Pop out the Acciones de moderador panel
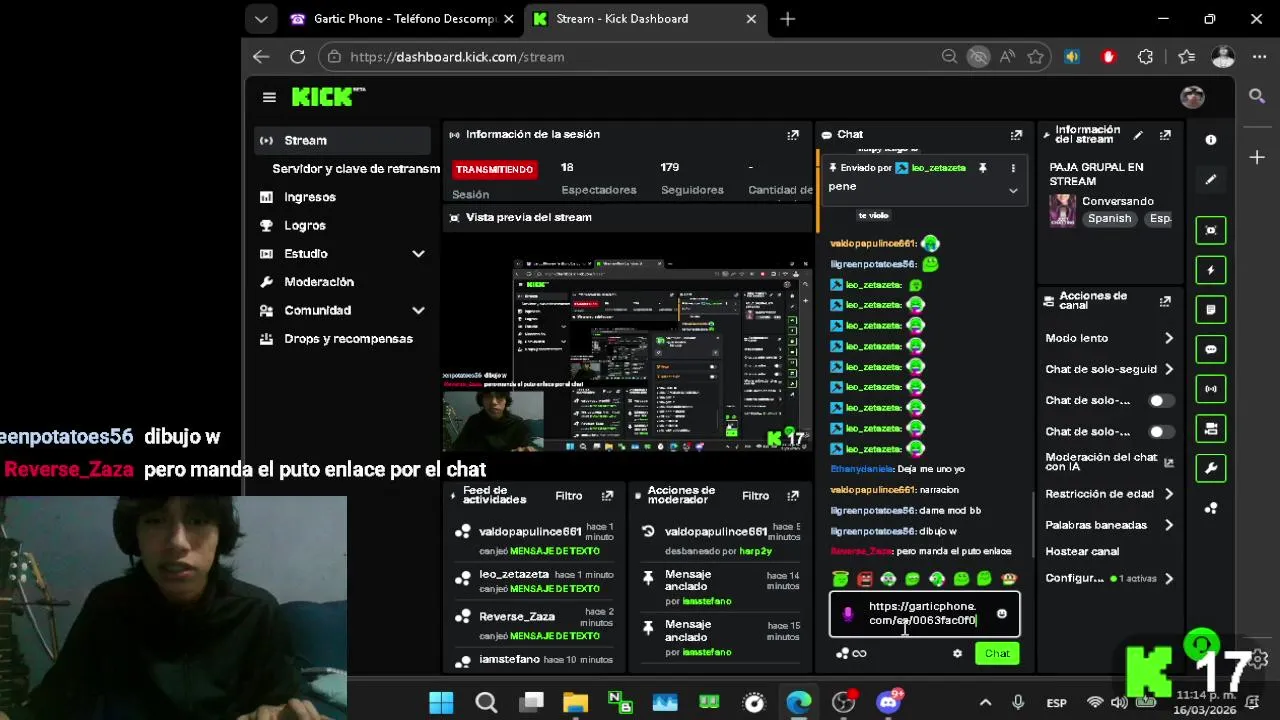Viewport: 1280px width, 720px height. pos(793,496)
